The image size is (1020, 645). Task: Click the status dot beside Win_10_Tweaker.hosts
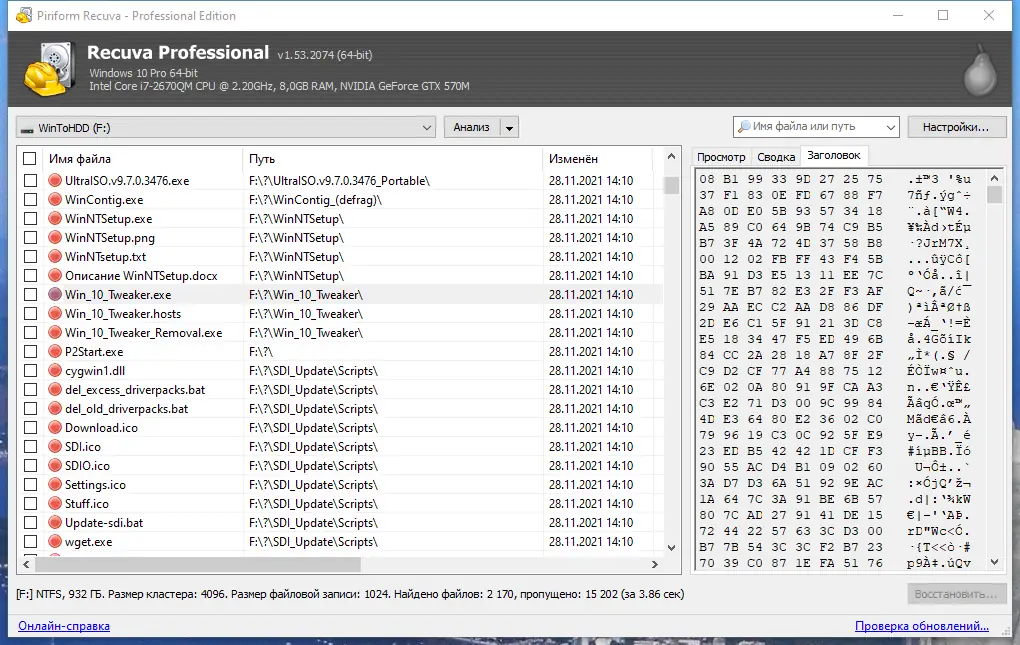click(55, 313)
